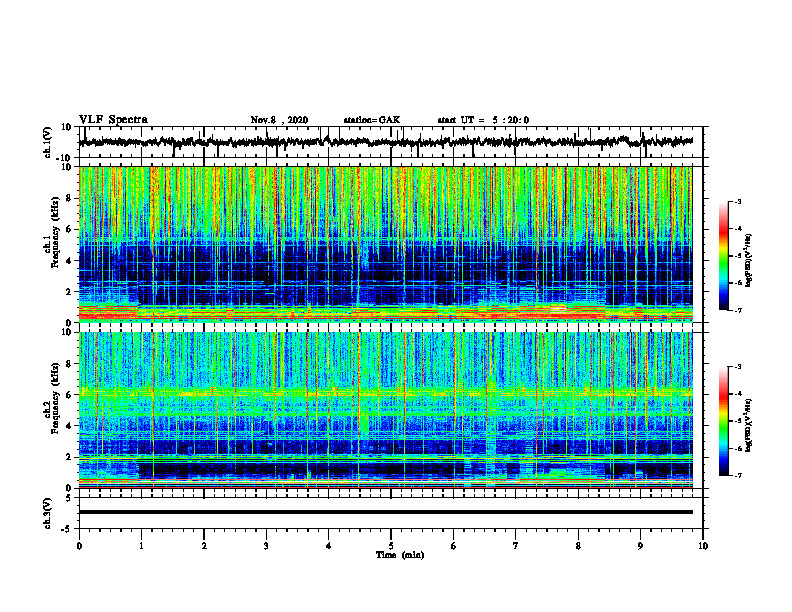
Task: Click the "Time (min)" axis label
Action: pos(400,555)
